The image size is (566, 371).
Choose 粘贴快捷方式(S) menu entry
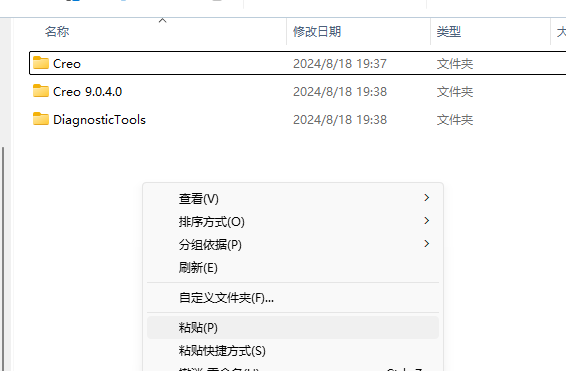click(293, 350)
